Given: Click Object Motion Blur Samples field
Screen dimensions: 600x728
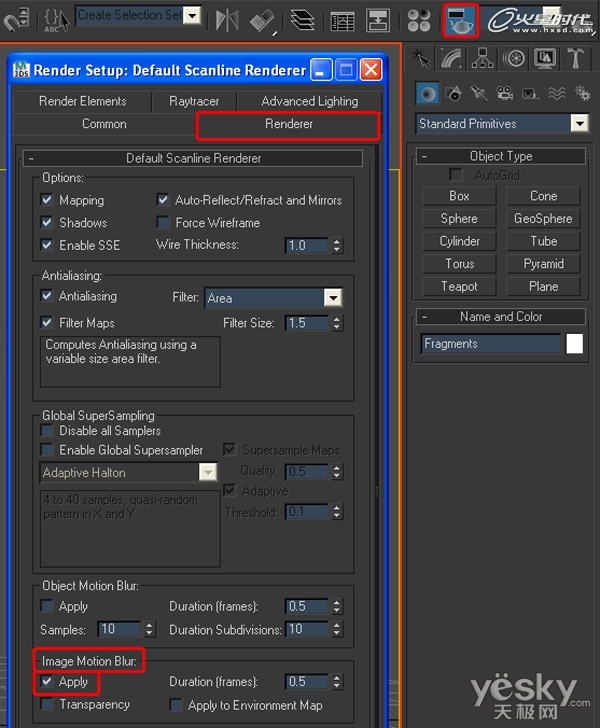Looking at the screenshot, I should (x=119, y=629).
